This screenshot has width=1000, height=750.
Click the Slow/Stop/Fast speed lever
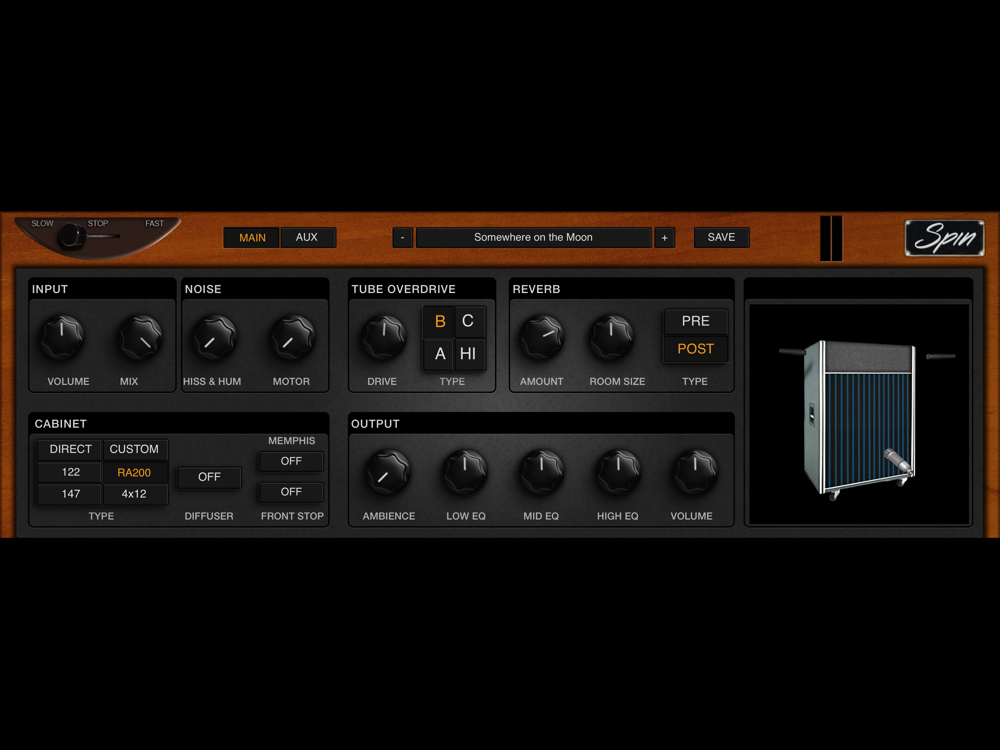click(73, 237)
